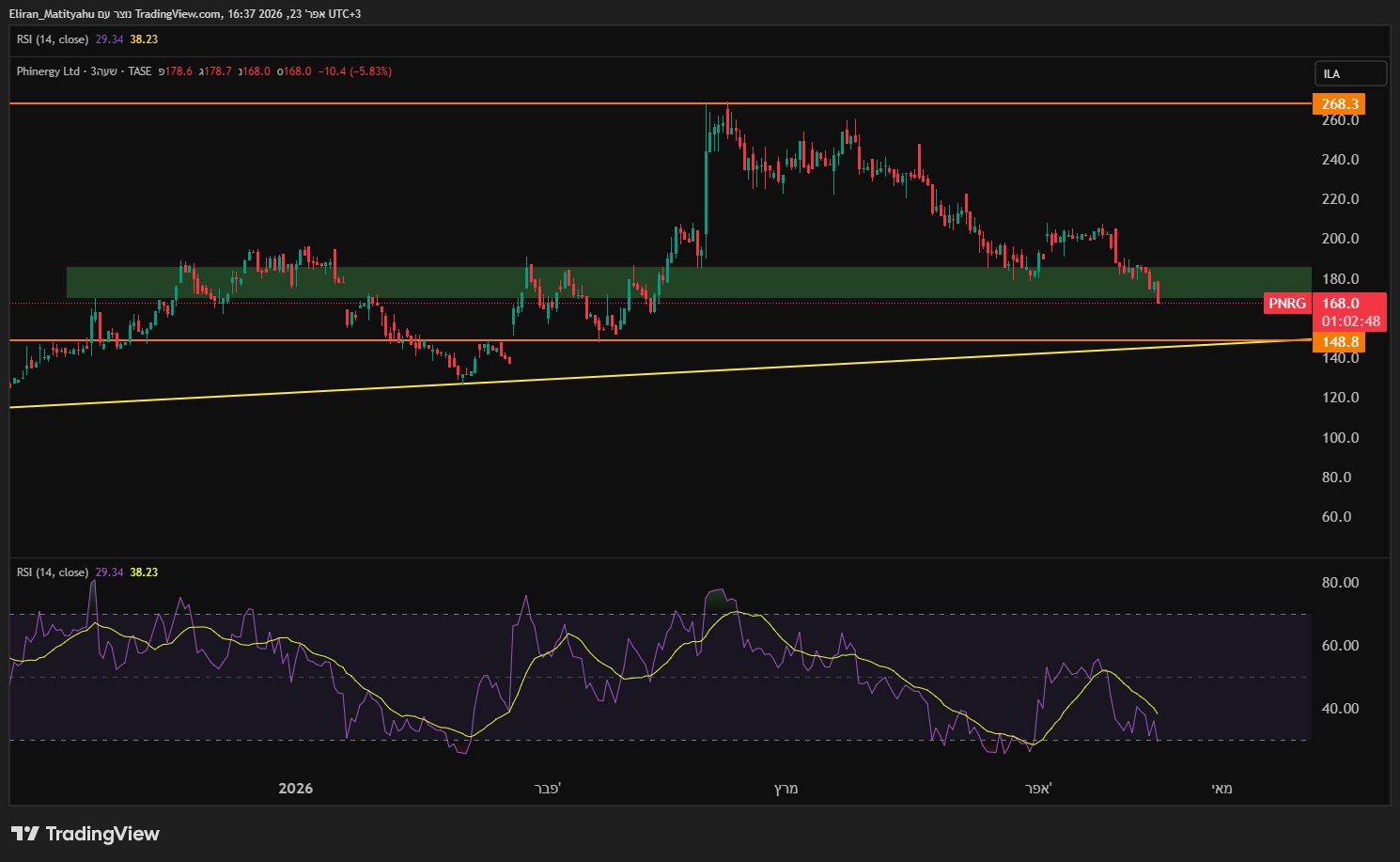Click the orange 148.8 price label
This screenshot has width=1400, height=862.
(x=1339, y=342)
